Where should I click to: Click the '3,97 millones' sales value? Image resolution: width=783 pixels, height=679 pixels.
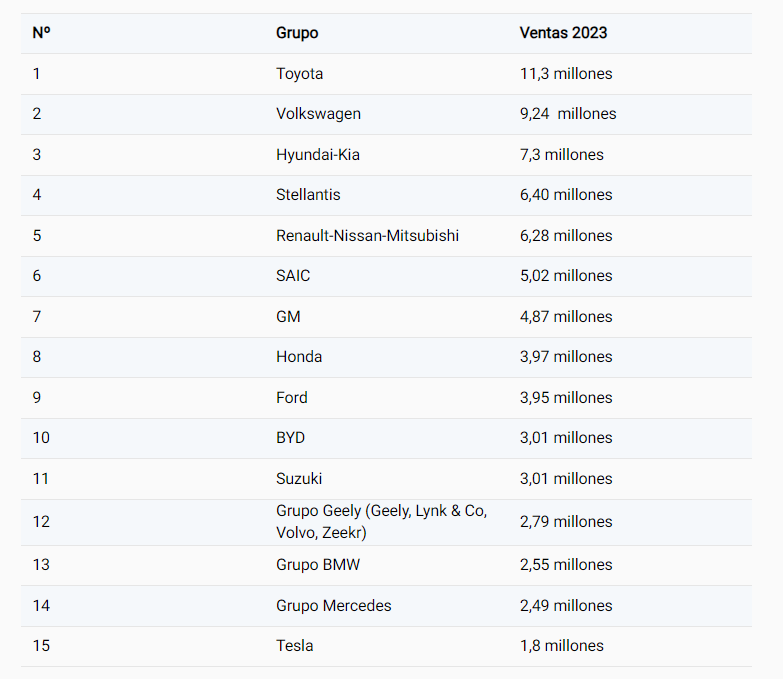tap(566, 356)
